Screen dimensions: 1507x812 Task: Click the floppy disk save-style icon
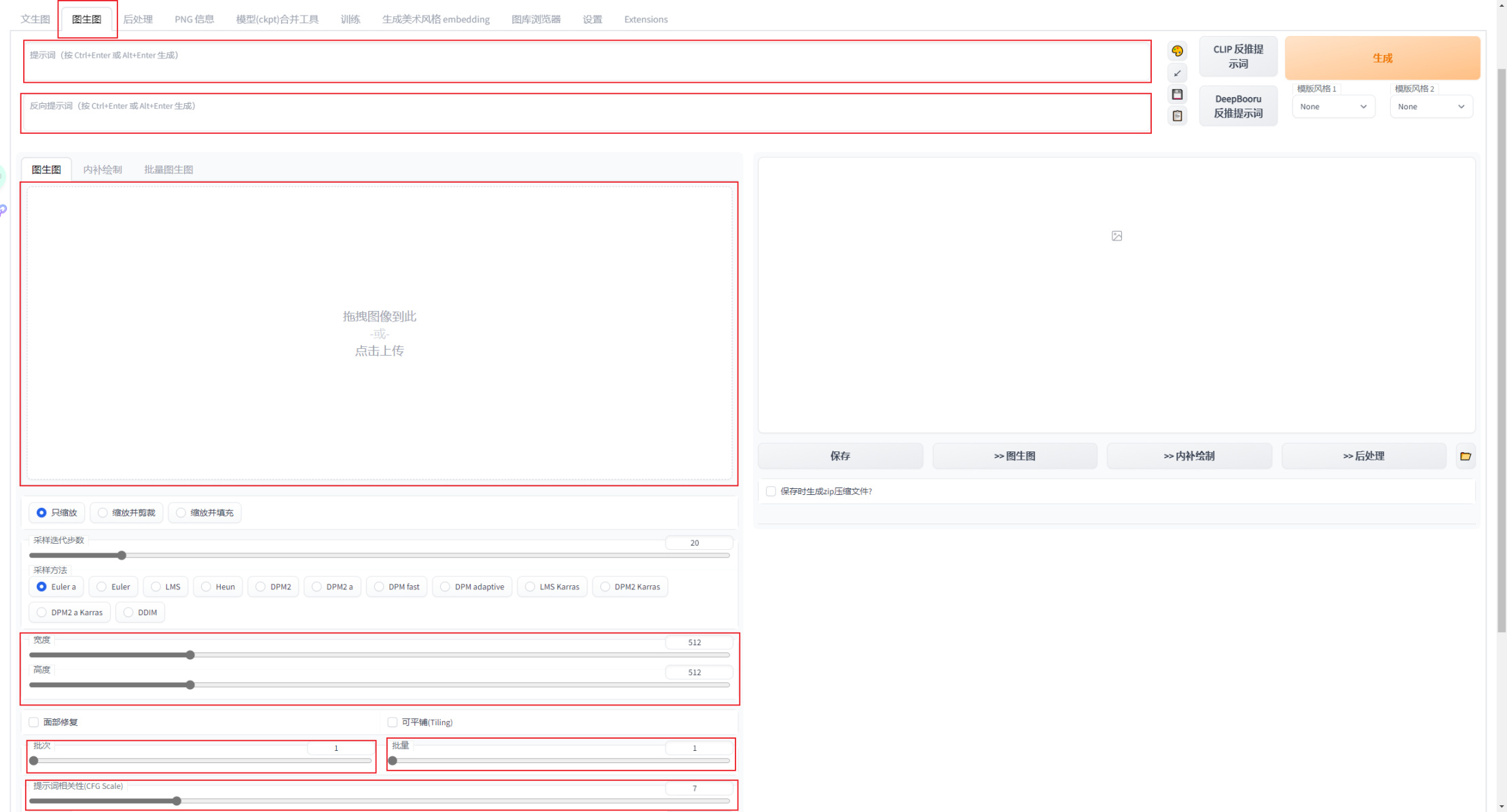(x=1177, y=94)
